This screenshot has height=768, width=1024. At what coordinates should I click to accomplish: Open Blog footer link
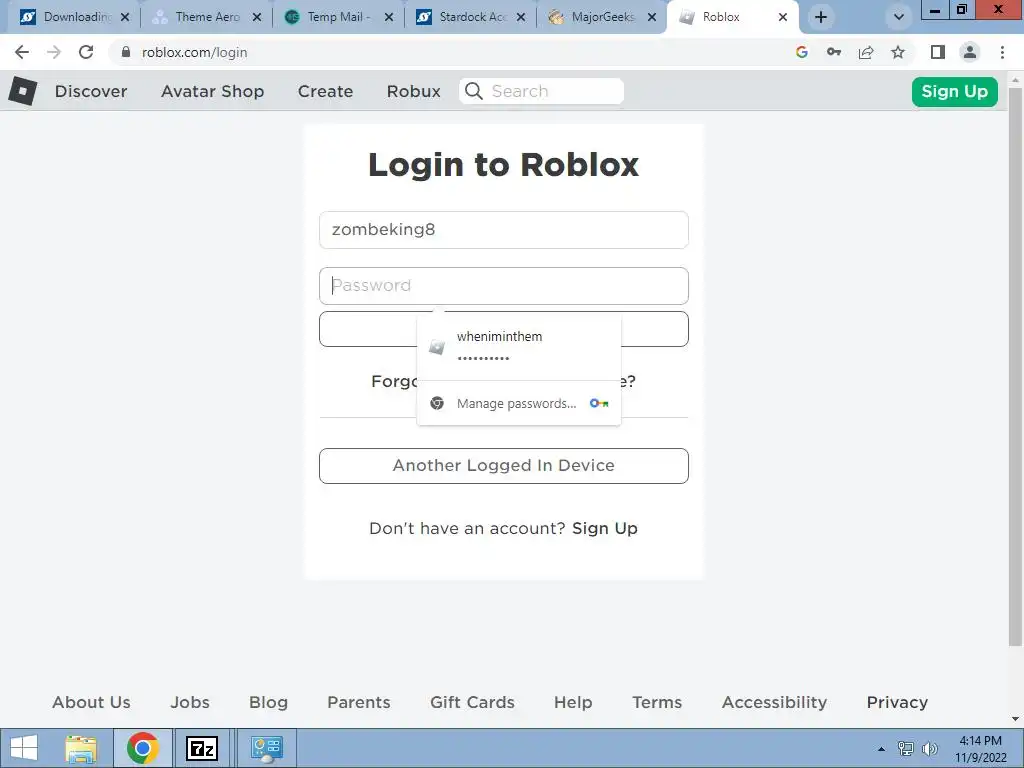[268, 702]
